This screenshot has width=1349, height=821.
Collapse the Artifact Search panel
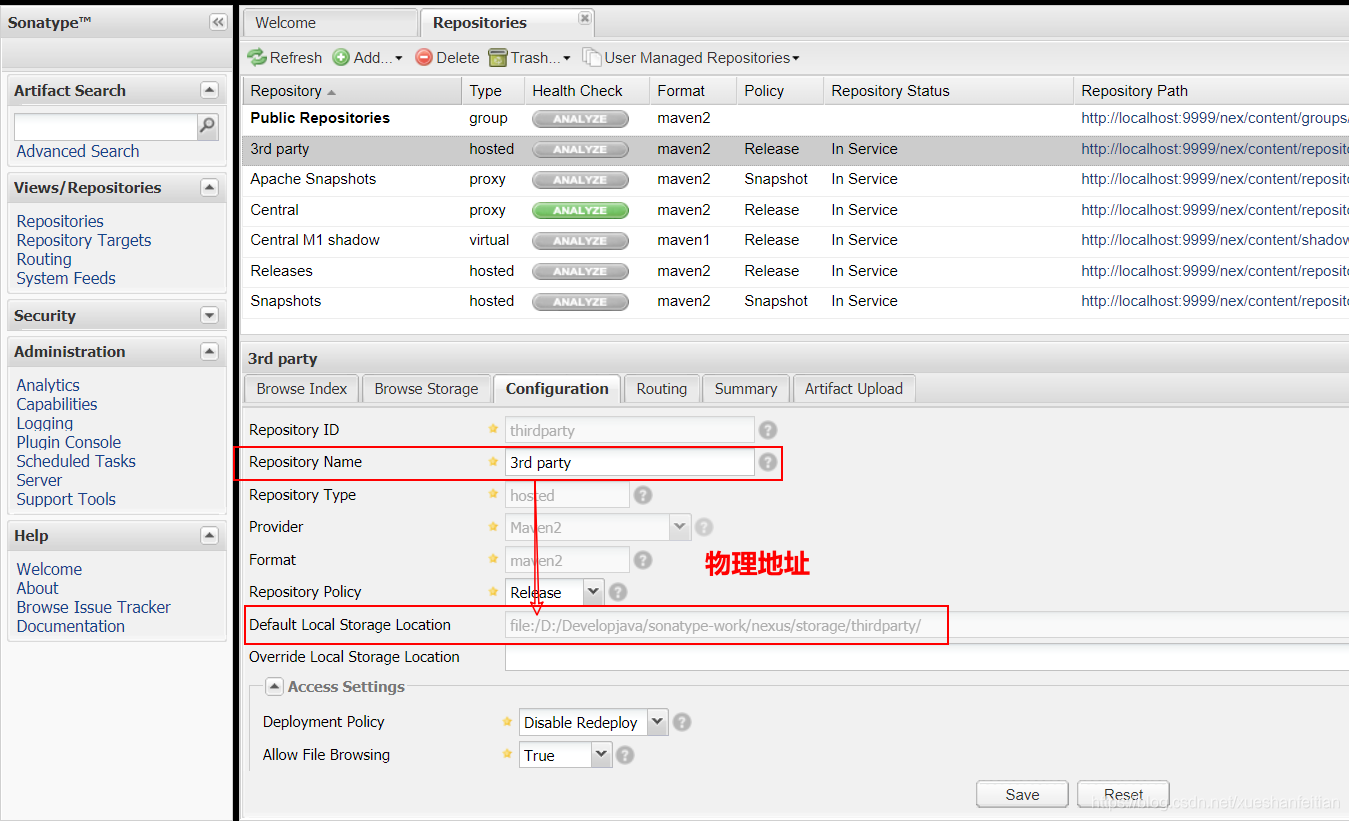click(x=209, y=90)
